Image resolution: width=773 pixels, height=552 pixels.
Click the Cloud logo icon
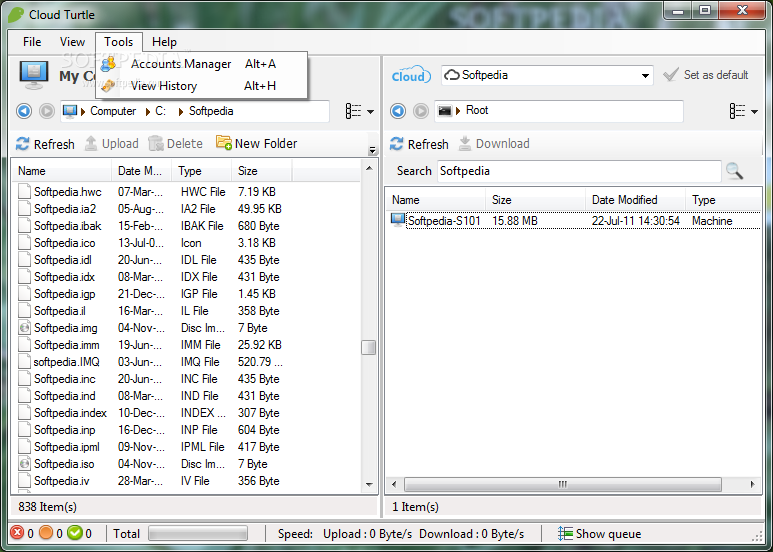click(x=411, y=75)
